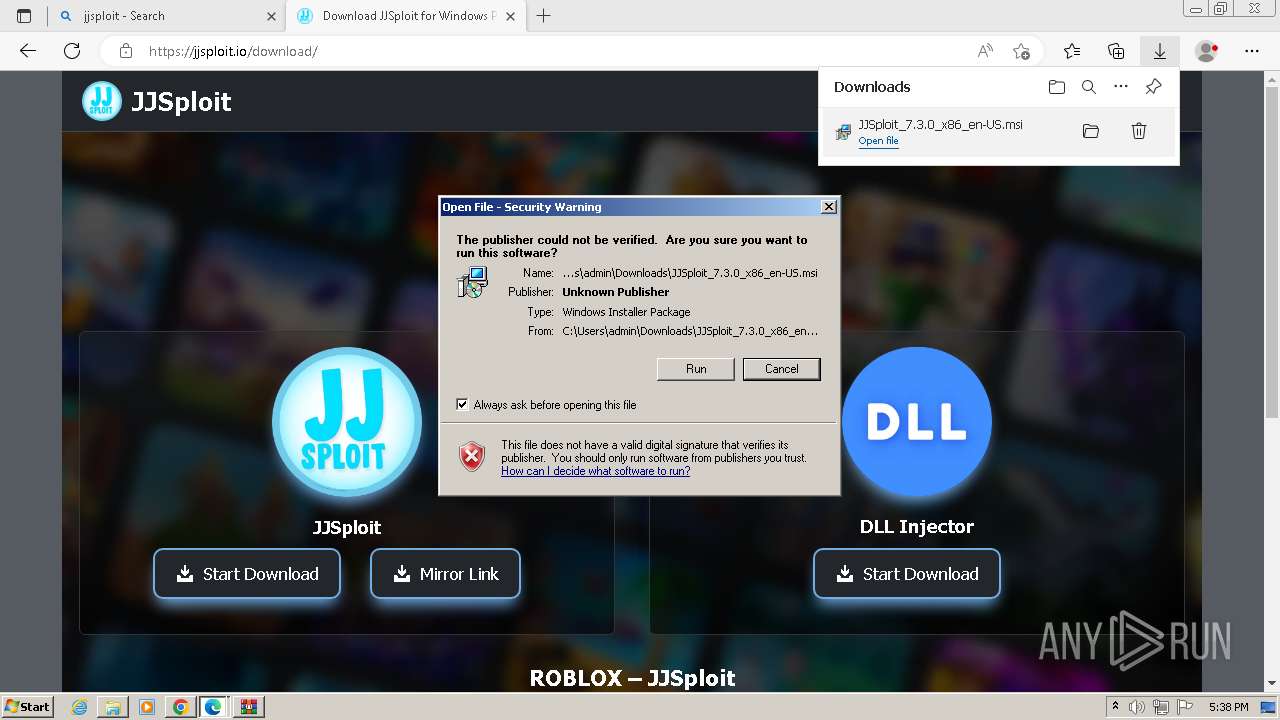1280x720 pixels.
Task: Show JJSploit msi in folder
Action: click(1091, 131)
